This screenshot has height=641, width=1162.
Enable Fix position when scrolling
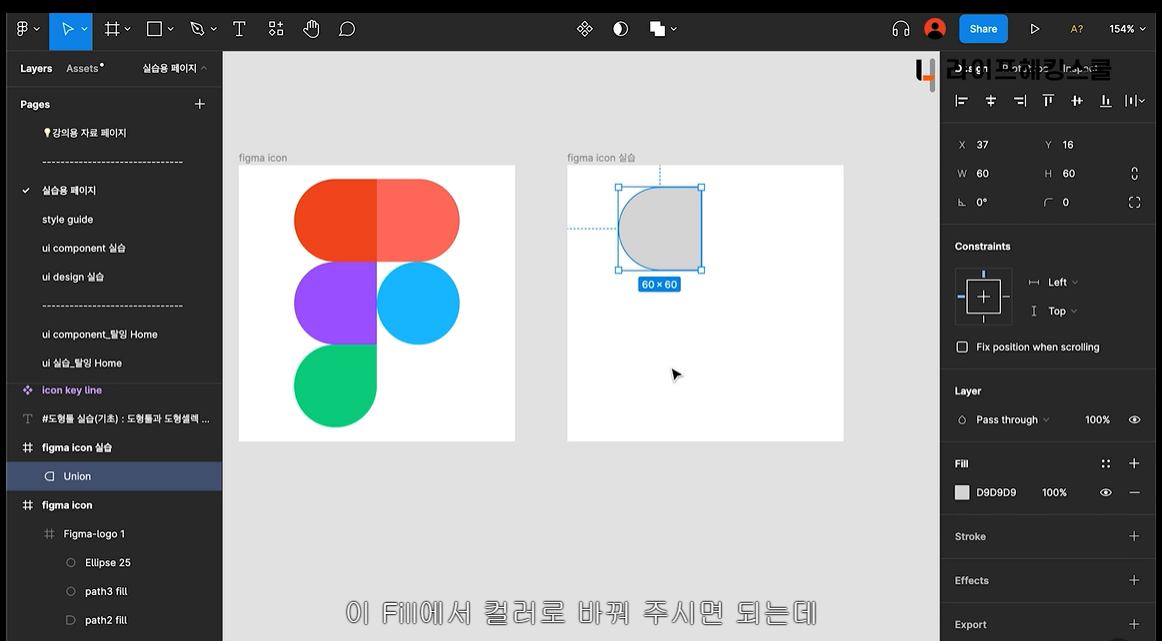(x=962, y=347)
